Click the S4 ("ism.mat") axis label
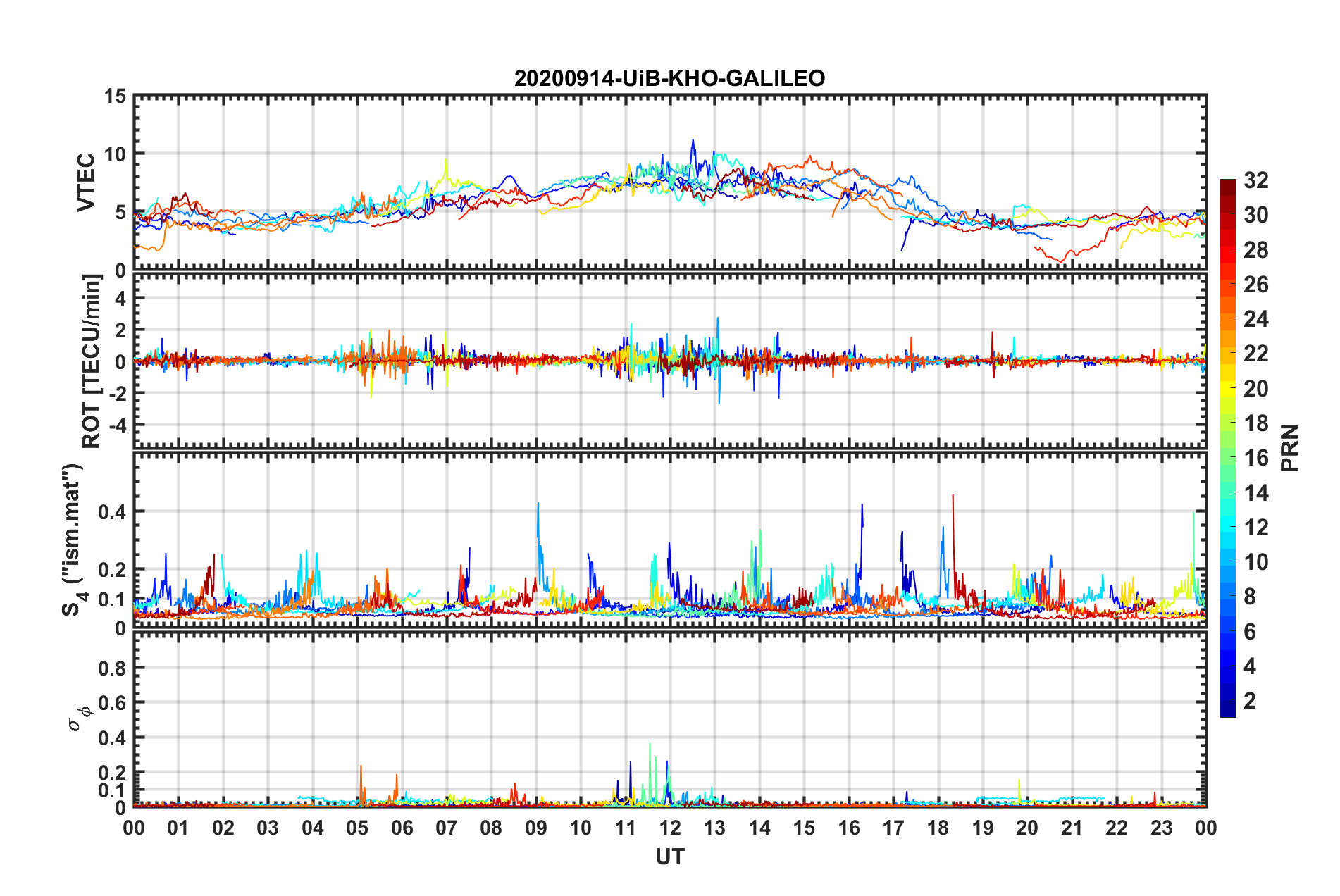This screenshot has width=1340, height=896. coord(75,540)
